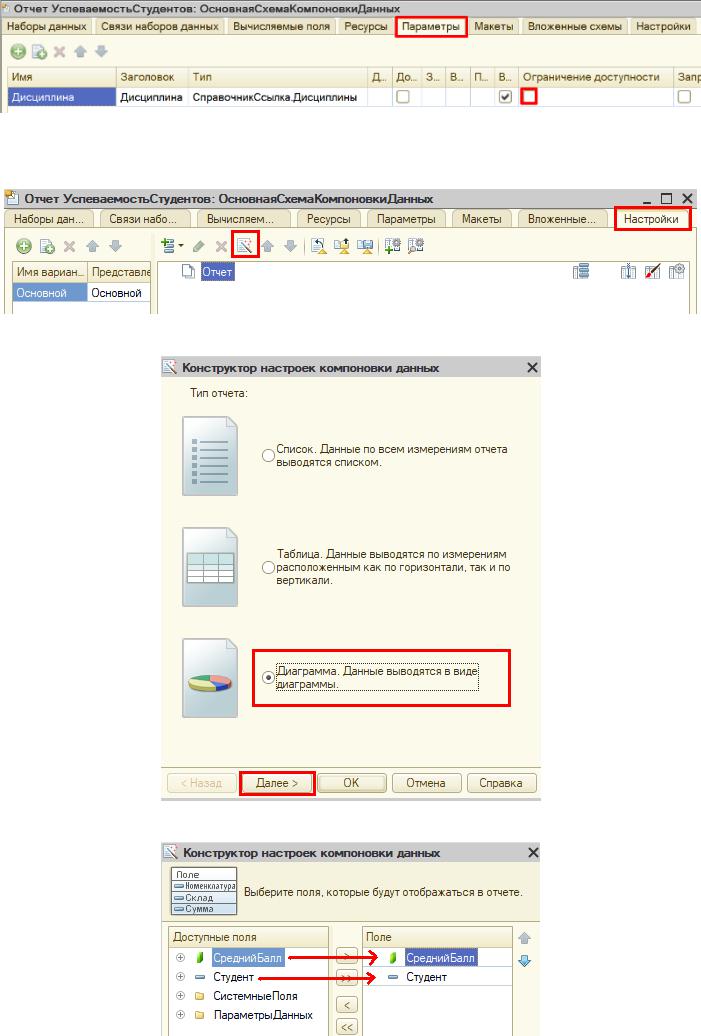The height and width of the screenshot is (1036, 701).
Task: Select the Список report type radio button
Action: point(268,456)
